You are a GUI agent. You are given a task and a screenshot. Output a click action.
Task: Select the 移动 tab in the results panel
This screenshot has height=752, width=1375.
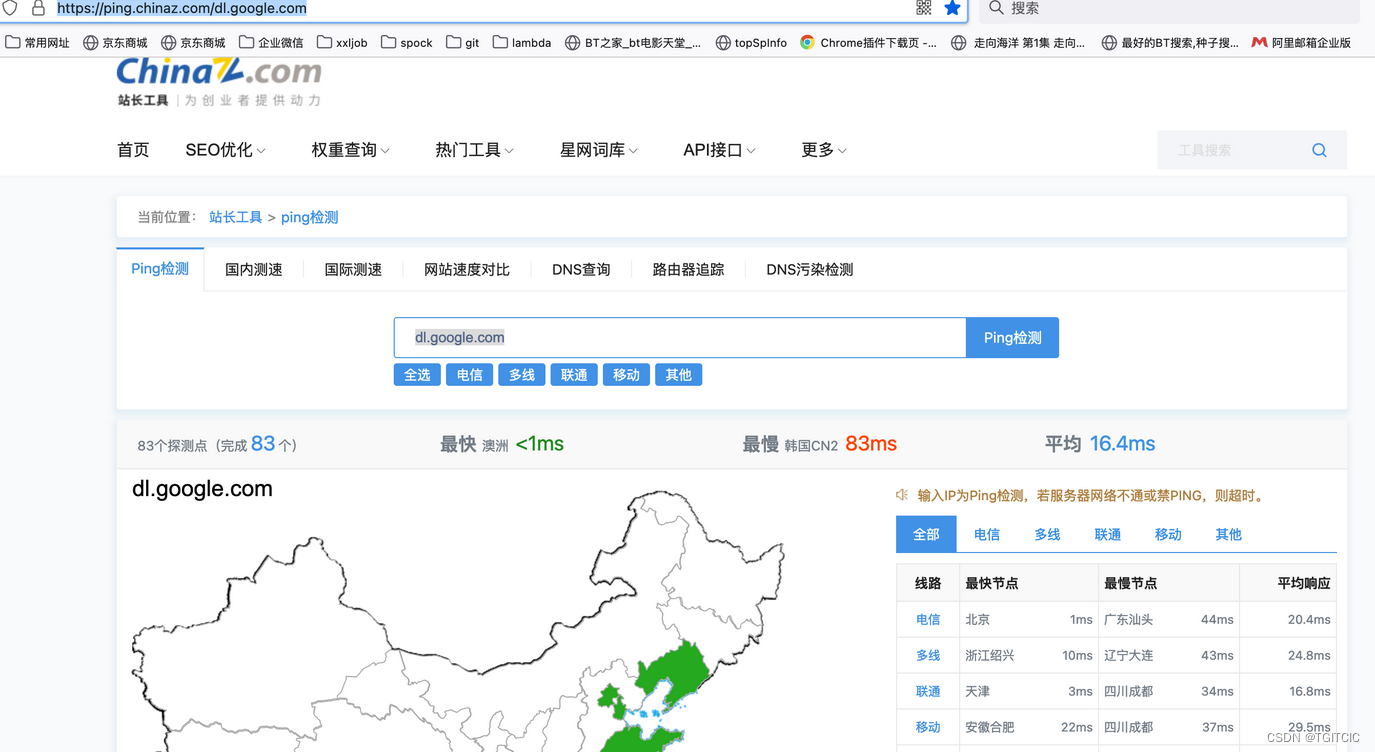(1168, 534)
